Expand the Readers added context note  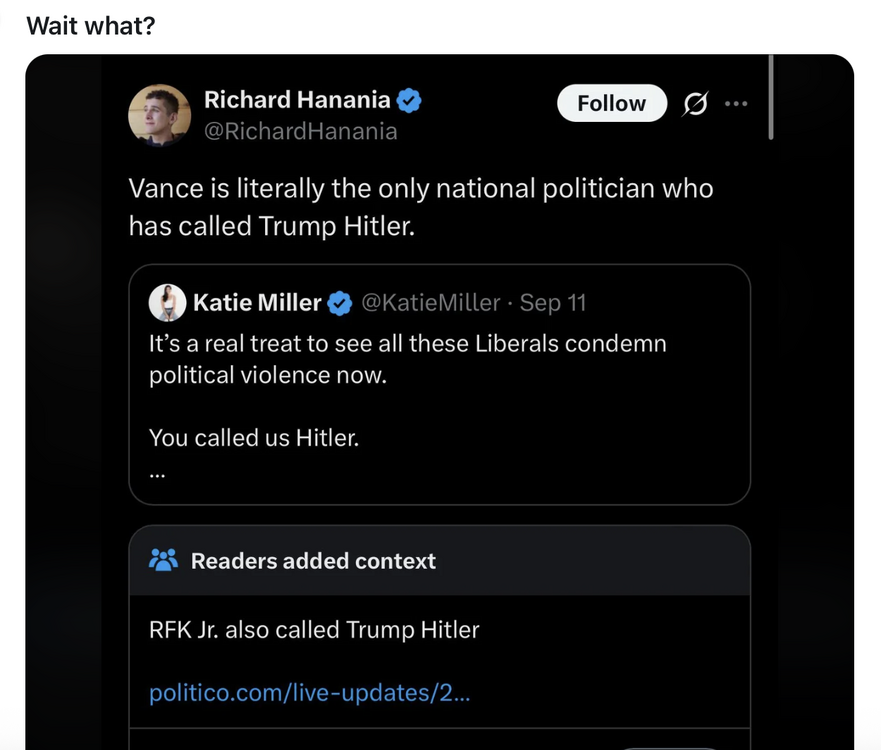point(440,630)
